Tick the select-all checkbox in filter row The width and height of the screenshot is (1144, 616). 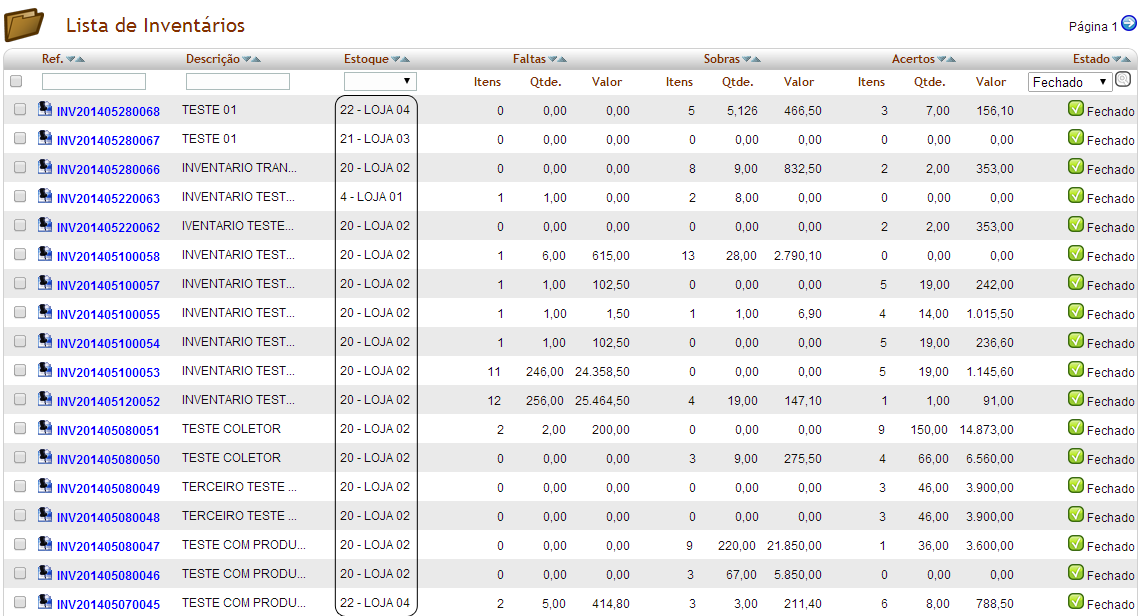16,81
